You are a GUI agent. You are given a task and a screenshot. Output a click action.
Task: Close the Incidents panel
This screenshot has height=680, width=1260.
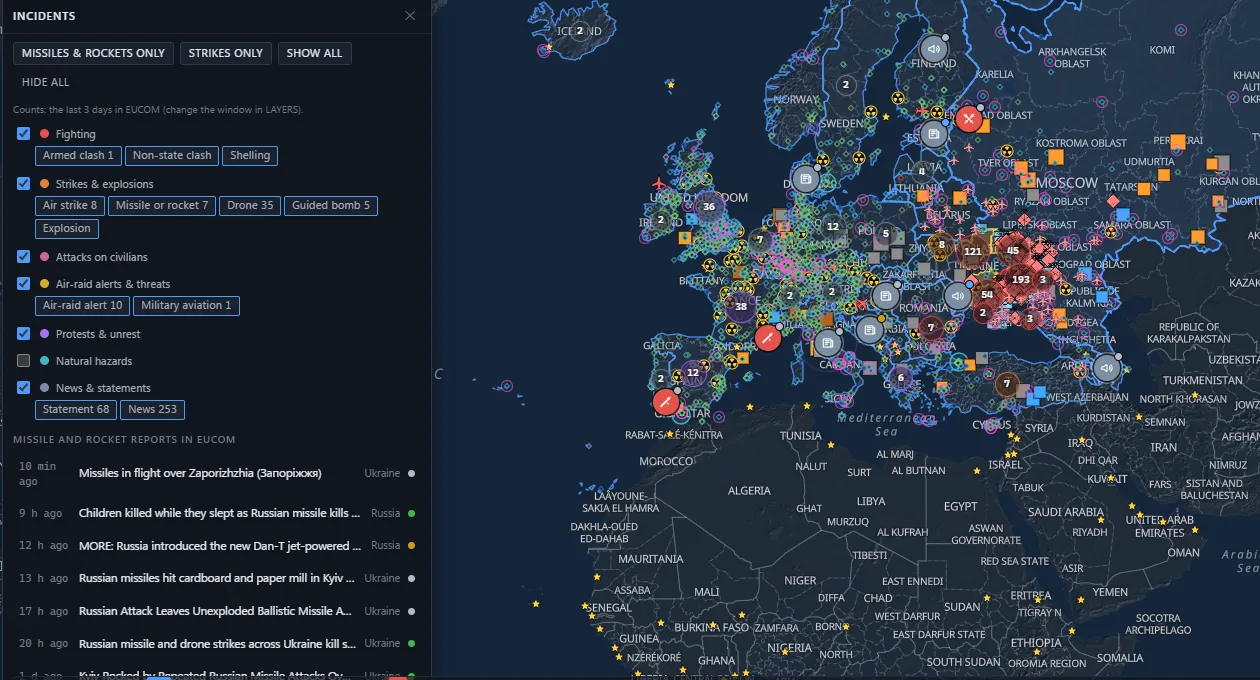(410, 16)
